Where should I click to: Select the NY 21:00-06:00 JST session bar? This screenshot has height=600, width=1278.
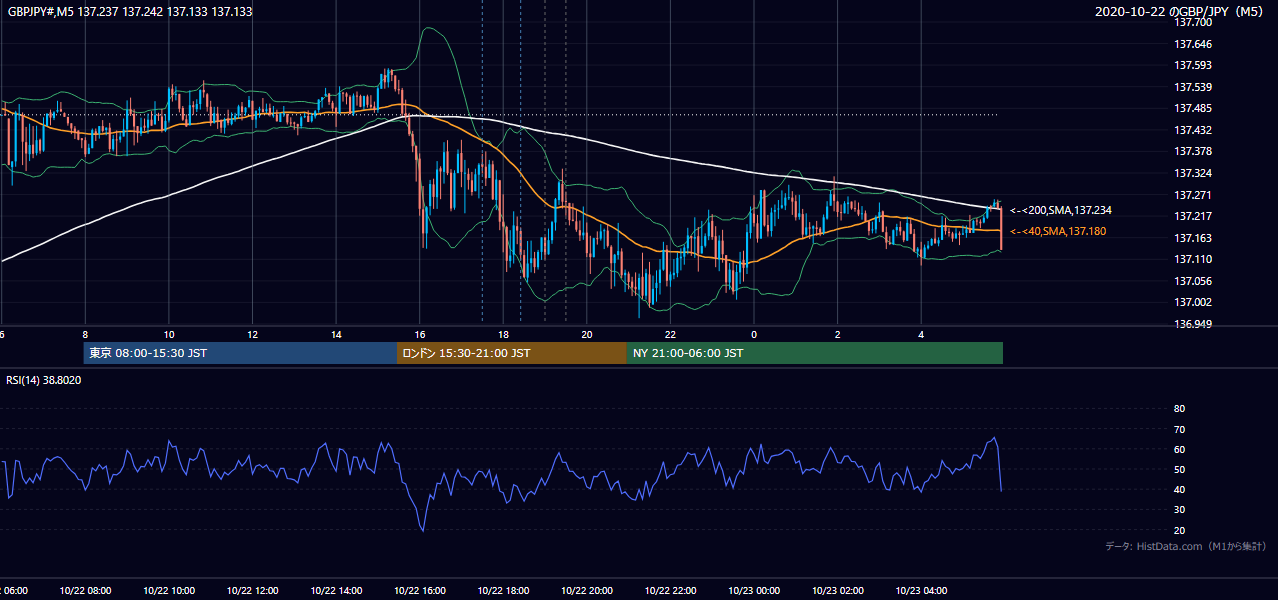pyautogui.click(x=815, y=353)
